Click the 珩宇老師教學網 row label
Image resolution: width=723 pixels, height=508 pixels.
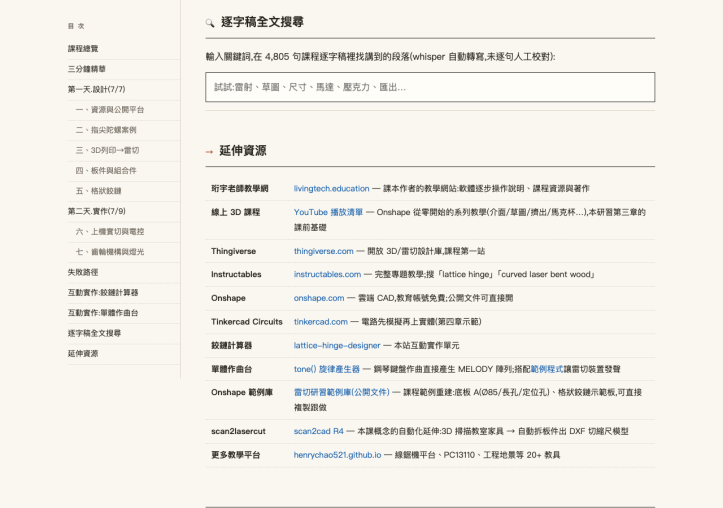coord(240,189)
